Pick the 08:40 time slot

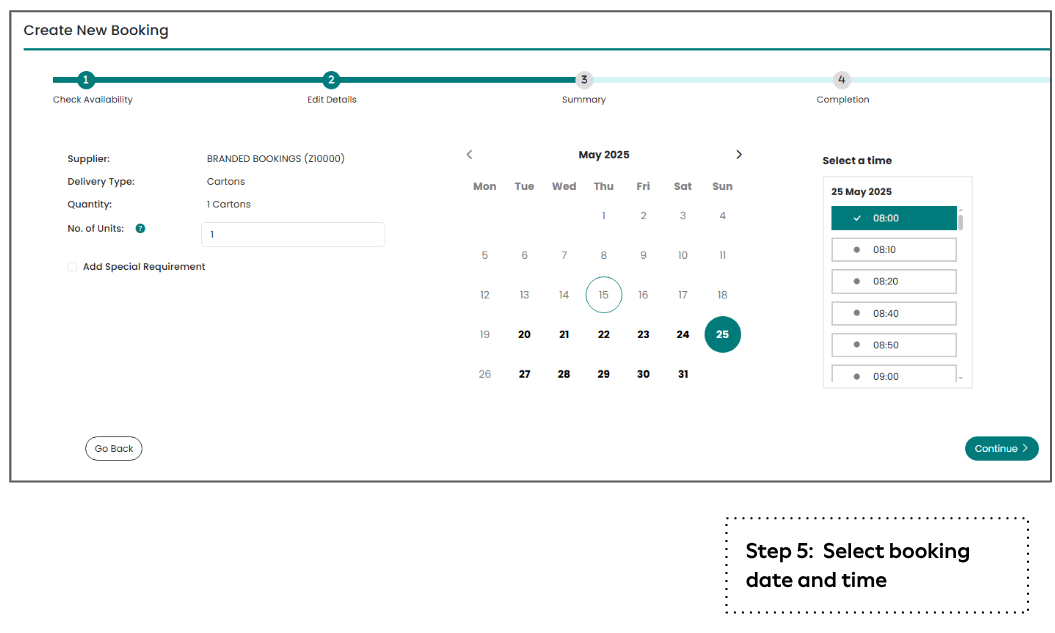[894, 313]
